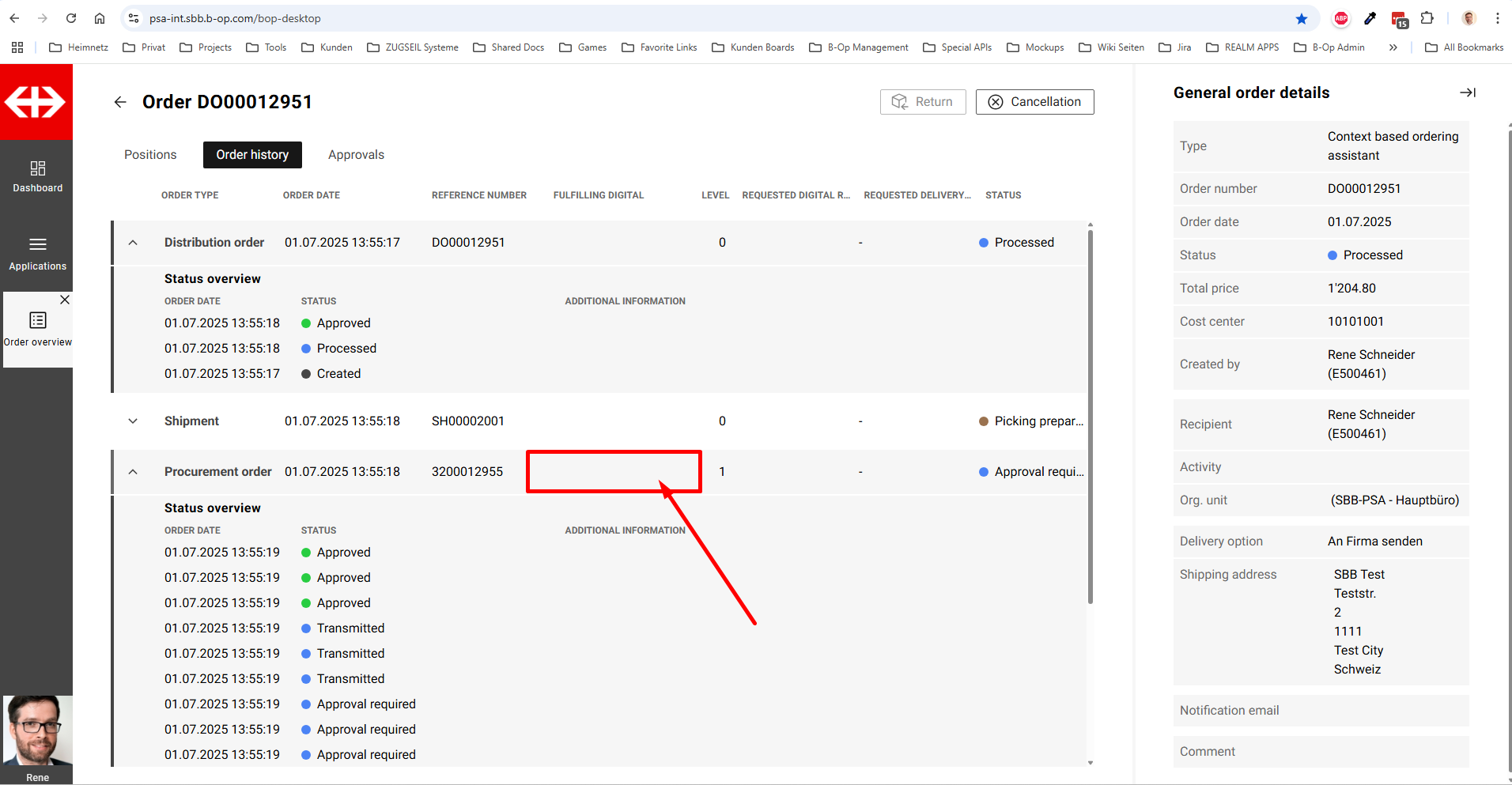Open the Rene user profile picture

pyautogui.click(x=37, y=730)
